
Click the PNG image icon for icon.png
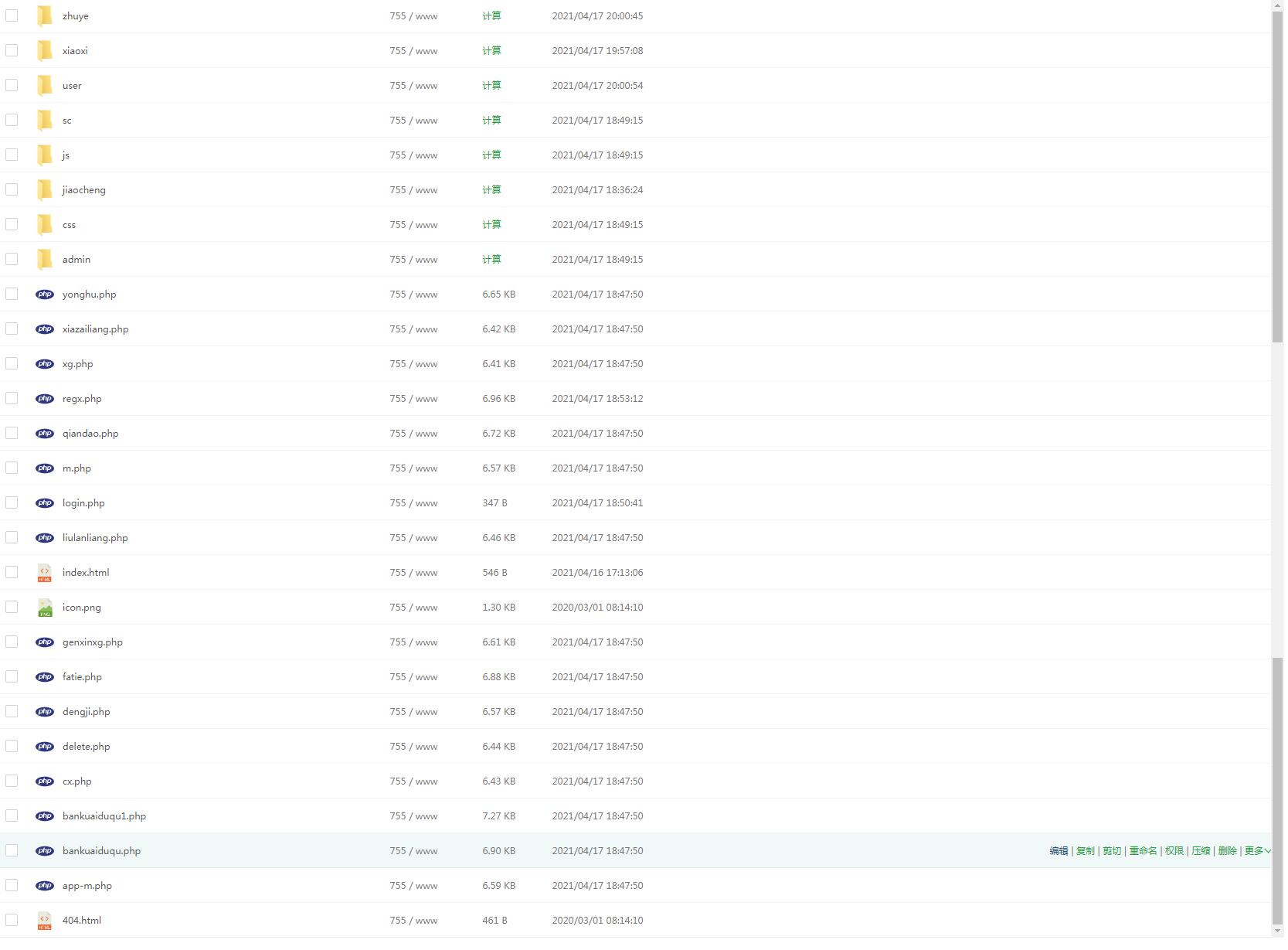pos(45,608)
